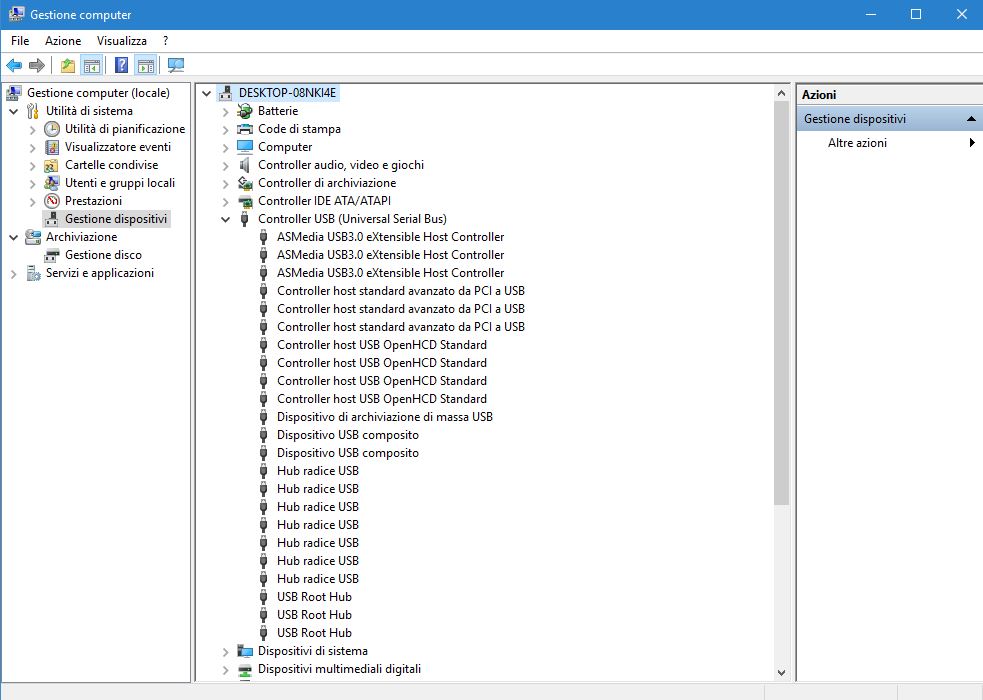
Task: Click the Utilità di pianificazione clock icon
Action: 52,129
